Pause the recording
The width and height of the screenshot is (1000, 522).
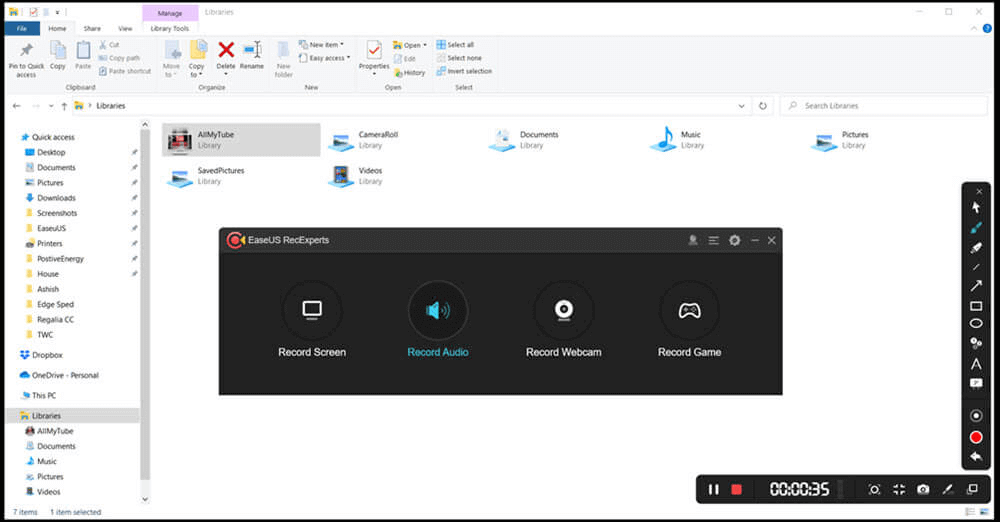point(714,489)
